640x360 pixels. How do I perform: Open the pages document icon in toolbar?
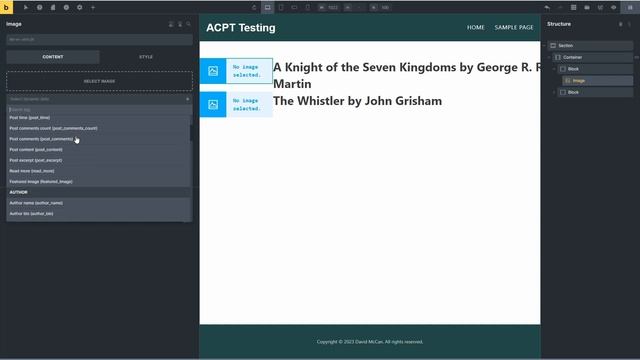53,7
